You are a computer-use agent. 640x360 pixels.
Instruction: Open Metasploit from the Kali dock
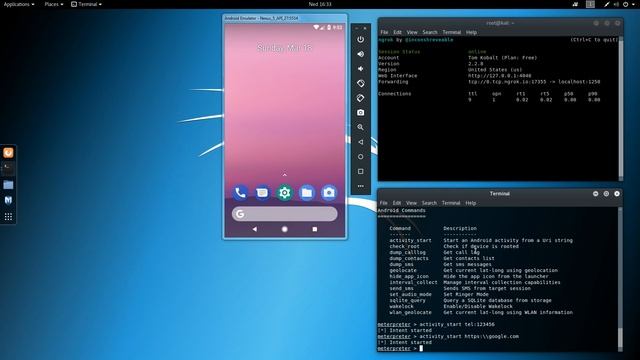click(x=8, y=200)
